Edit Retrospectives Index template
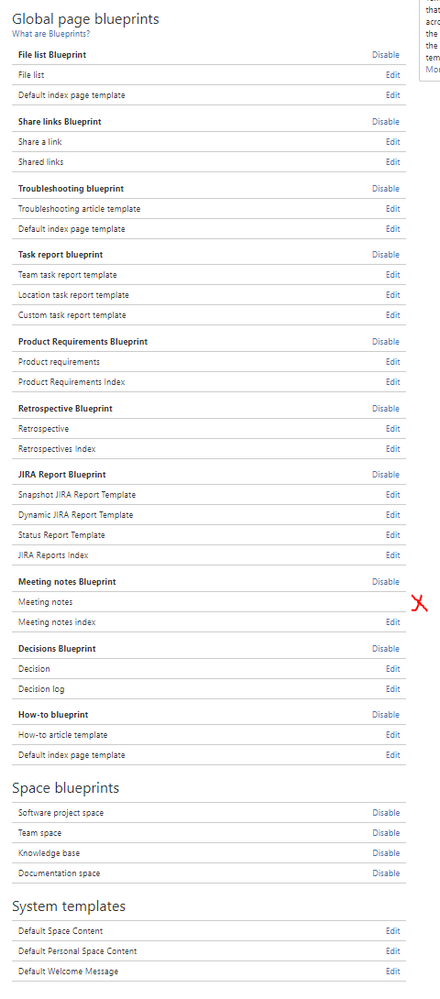 coord(393,449)
